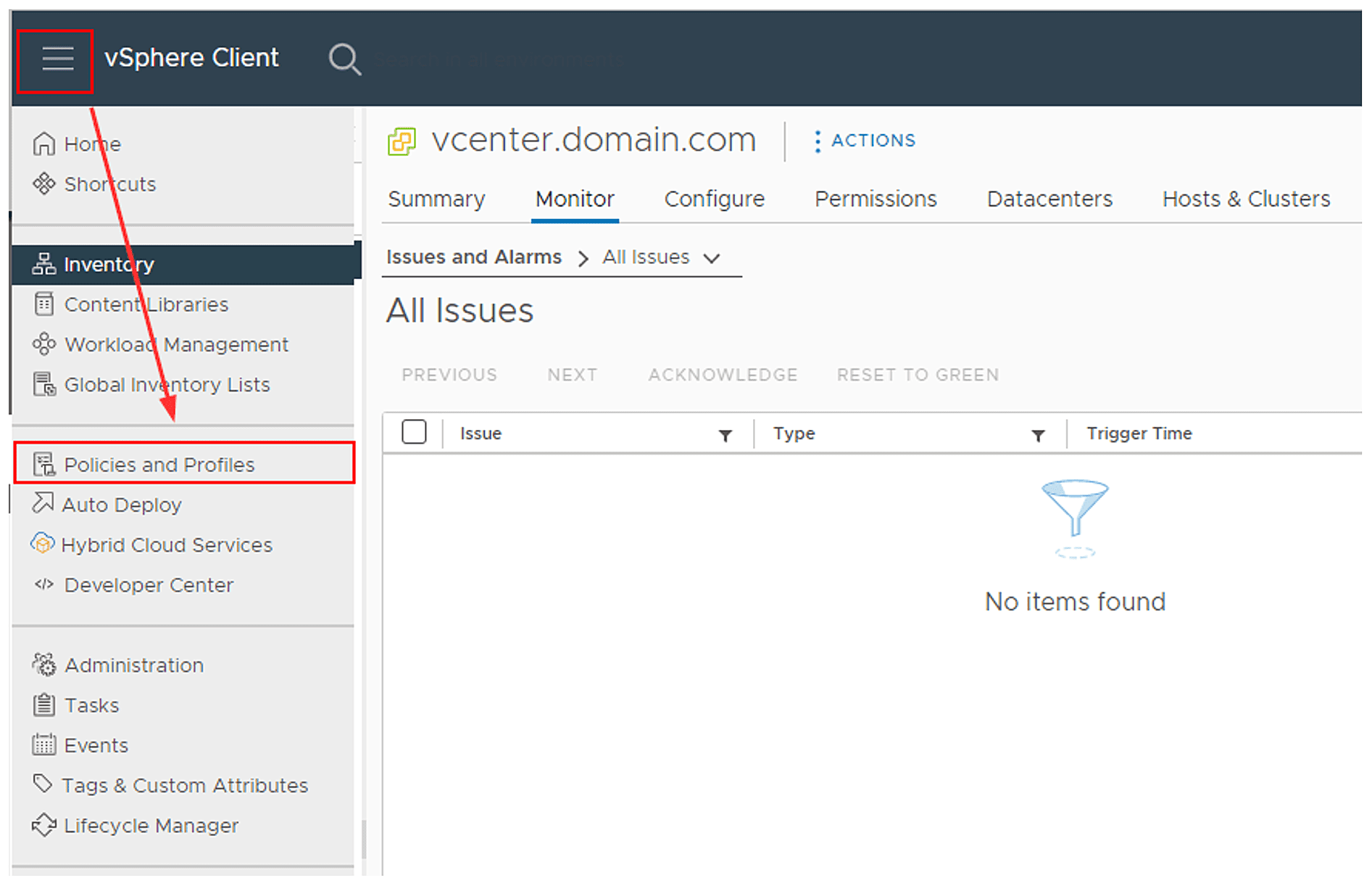This screenshot has width=1372, height=891.
Task: Switch to the Permissions tab
Action: pyautogui.click(x=876, y=199)
